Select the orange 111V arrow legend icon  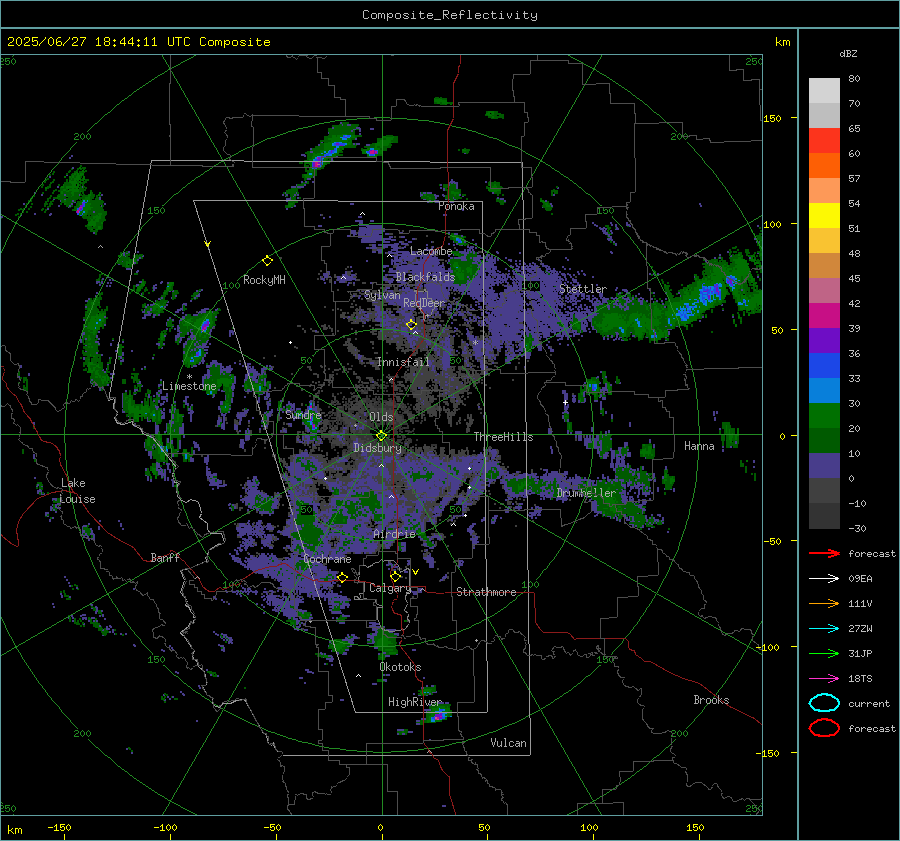point(824,603)
